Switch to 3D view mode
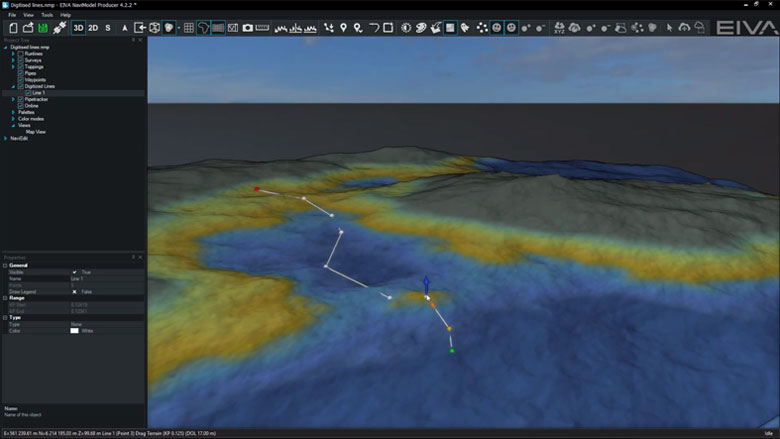Screen dimensions: 780x439 (78, 28)
